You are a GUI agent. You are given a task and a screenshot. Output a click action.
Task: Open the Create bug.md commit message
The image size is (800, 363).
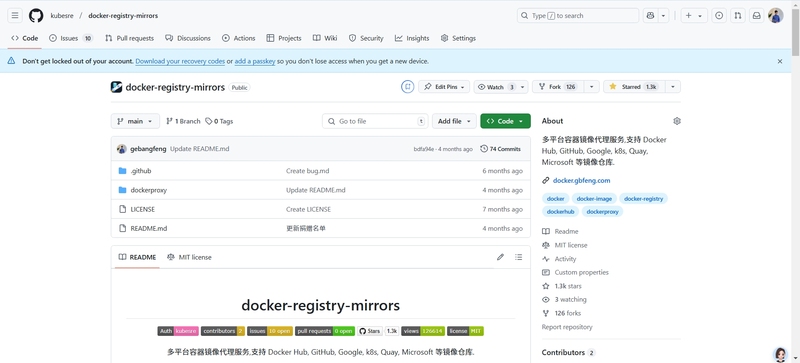(x=307, y=171)
